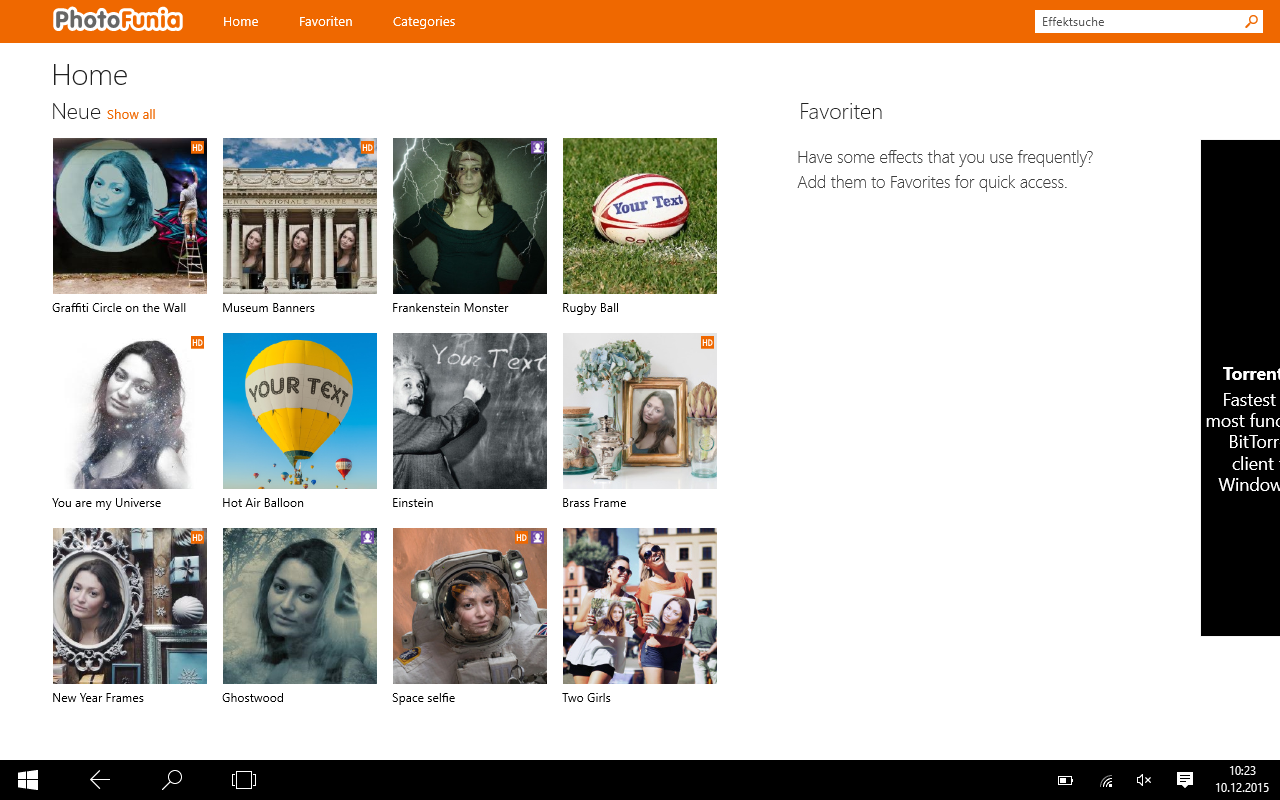This screenshot has width=1280, height=800.
Task: Click the muted volume tray icon
Action: tap(1144, 780)
